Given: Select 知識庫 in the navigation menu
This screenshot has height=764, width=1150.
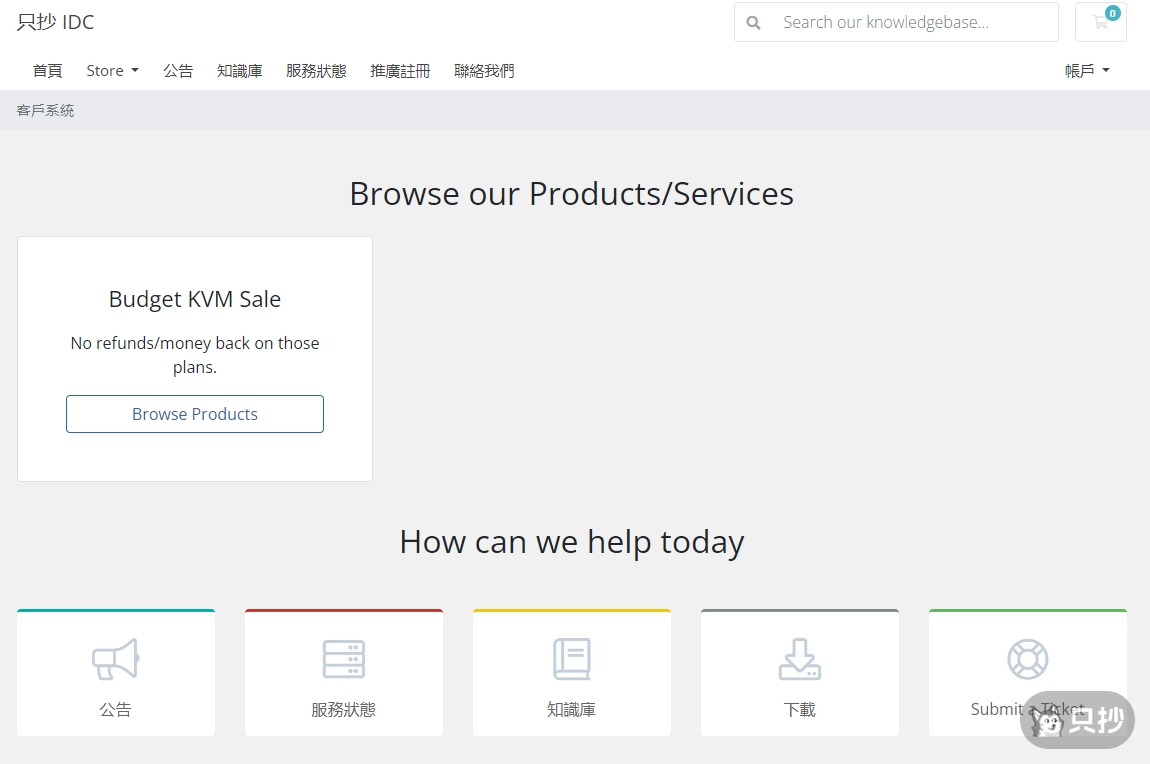Looking at the screenshot, I should 240,71.
